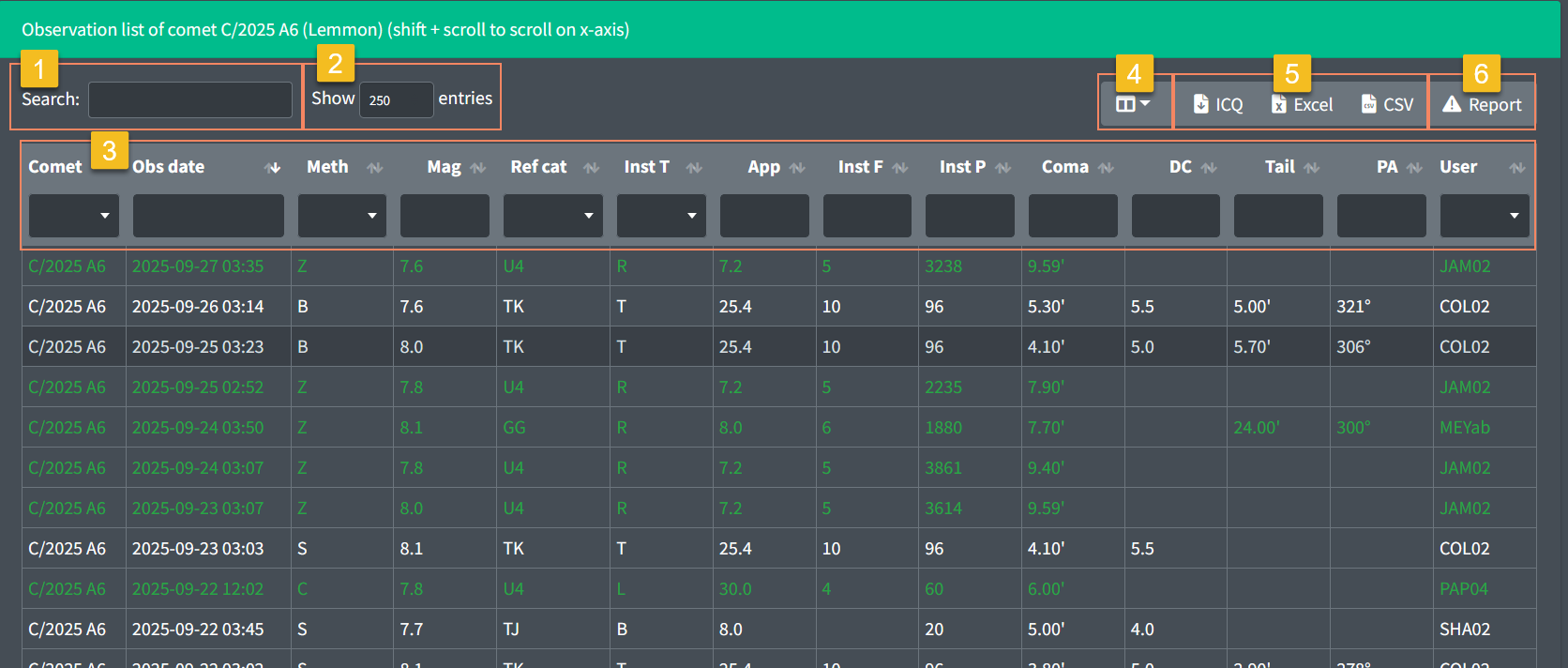Sort by Obs date column arrow
Image resolution: width=1568 pixels, height=668 pixels.
pos(273,167)
